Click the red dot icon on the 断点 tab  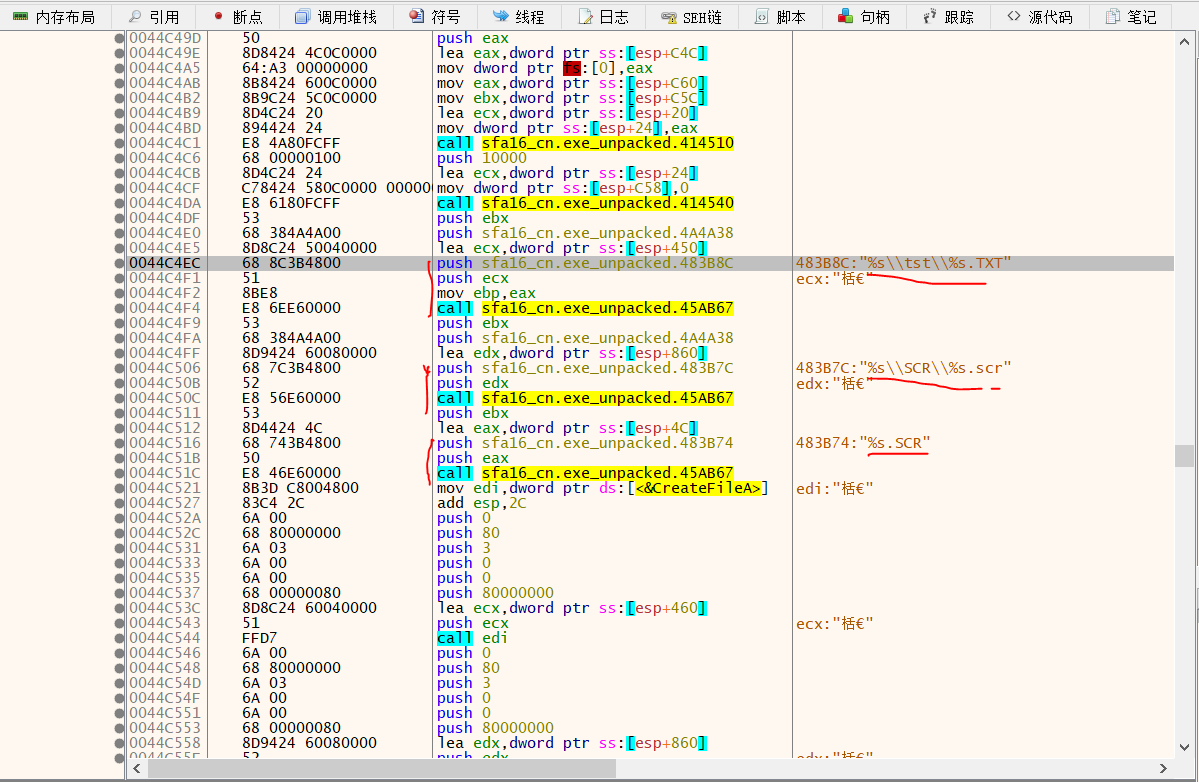(218, 17)
